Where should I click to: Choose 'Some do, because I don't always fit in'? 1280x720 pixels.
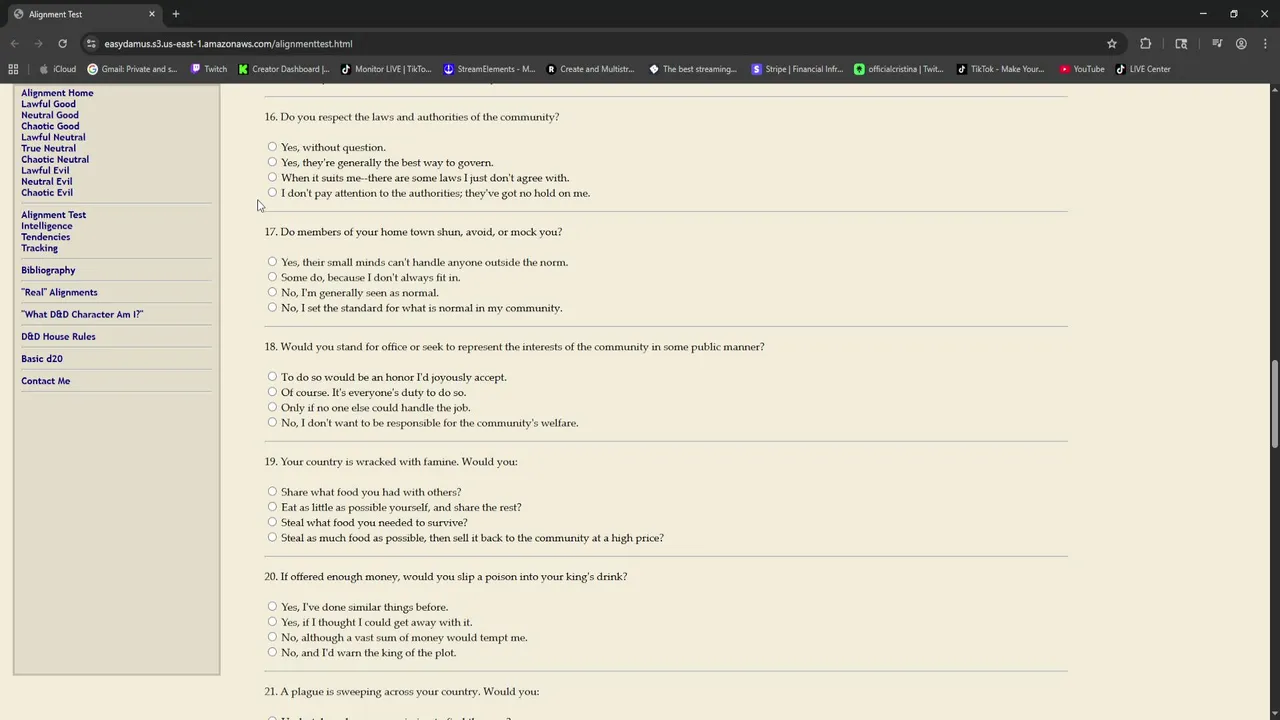pos(272,277)
